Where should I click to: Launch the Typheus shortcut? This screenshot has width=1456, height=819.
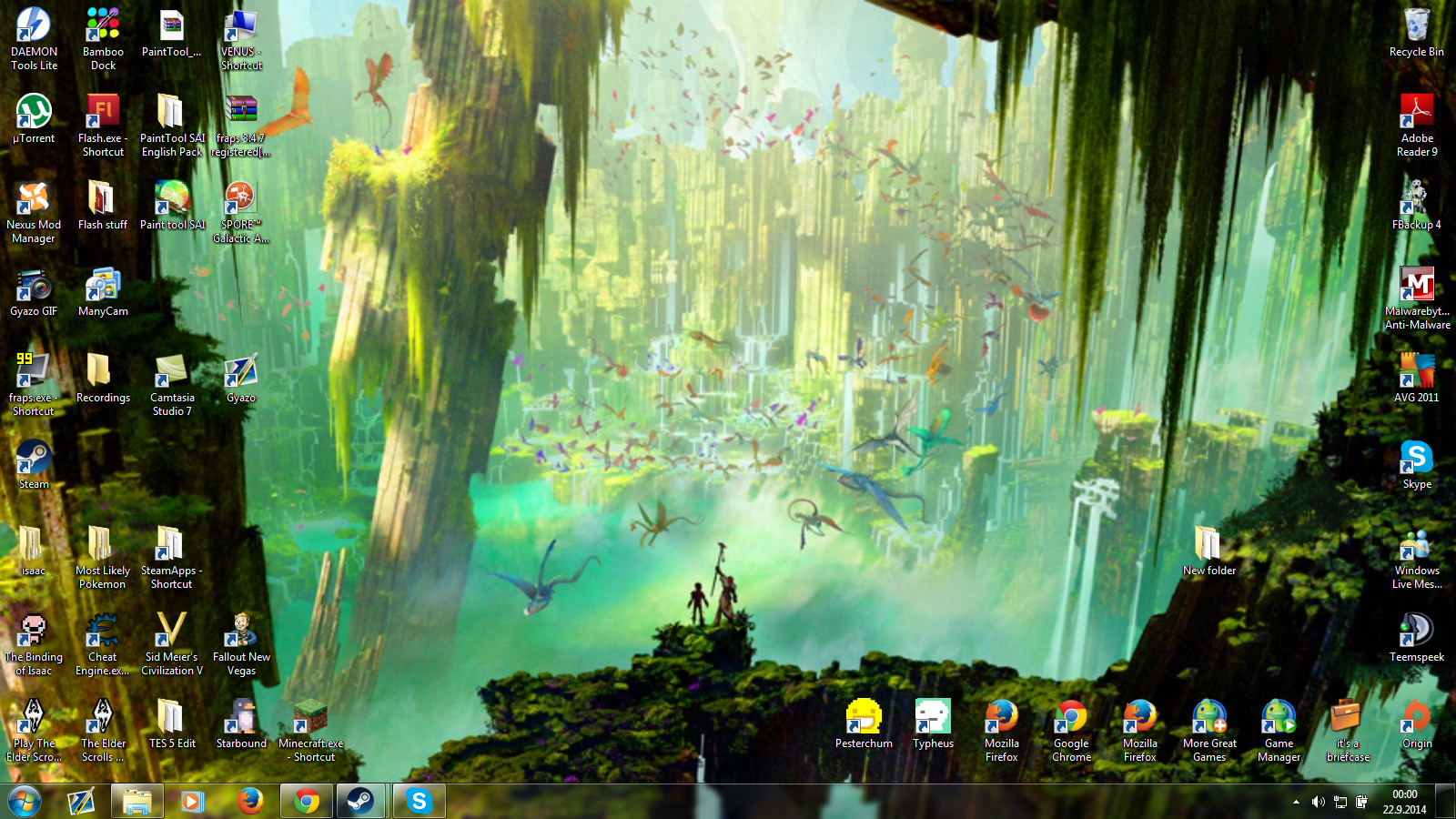point(933,724)
